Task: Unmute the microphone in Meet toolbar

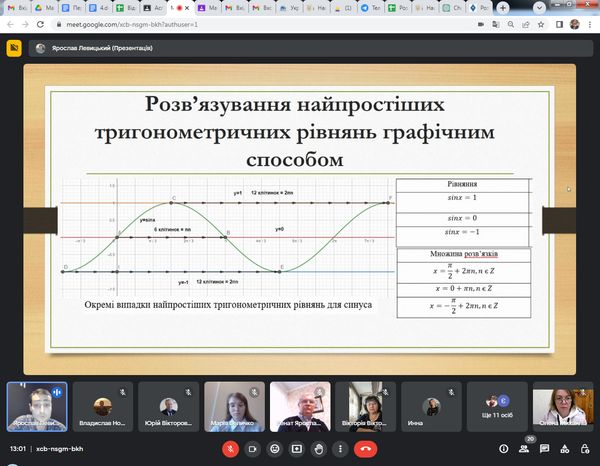Action: point(230,450)
